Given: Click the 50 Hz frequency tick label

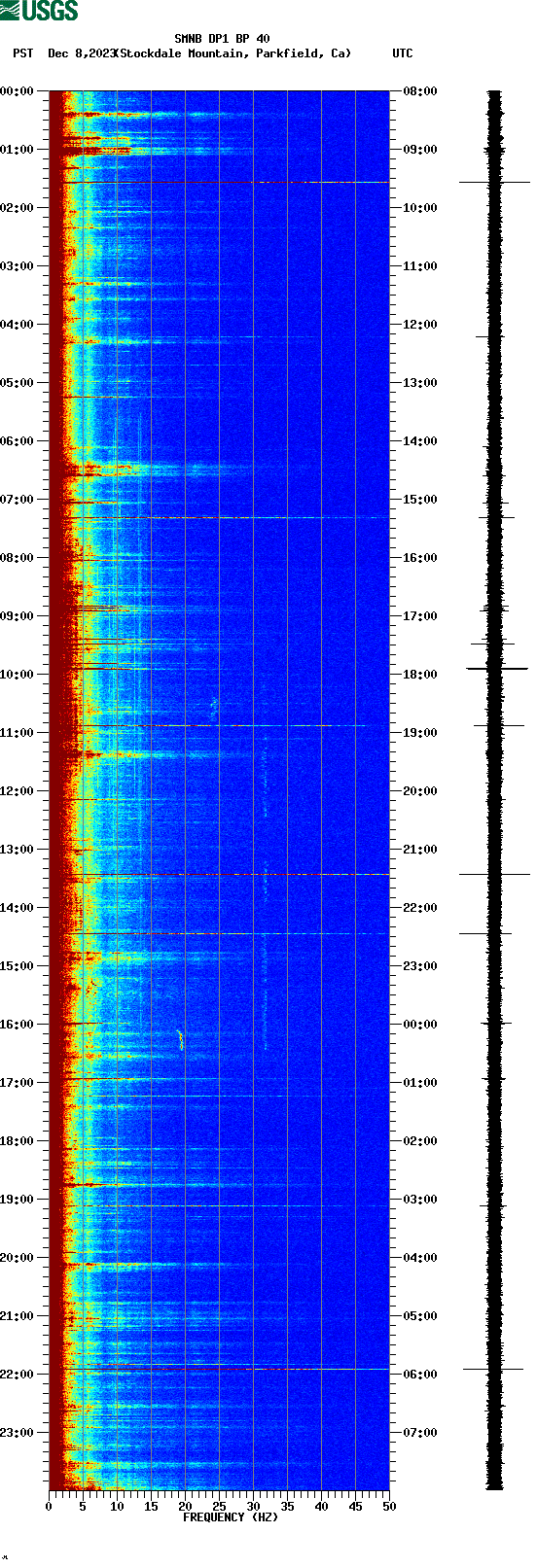Looking at the screenshot, I should pos(389,1507).
